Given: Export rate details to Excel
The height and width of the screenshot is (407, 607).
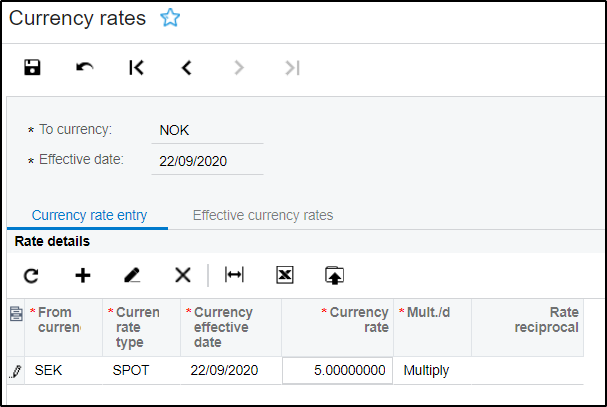Looking at the screenshot, I should pyautogui.click(x=284, y=275).
